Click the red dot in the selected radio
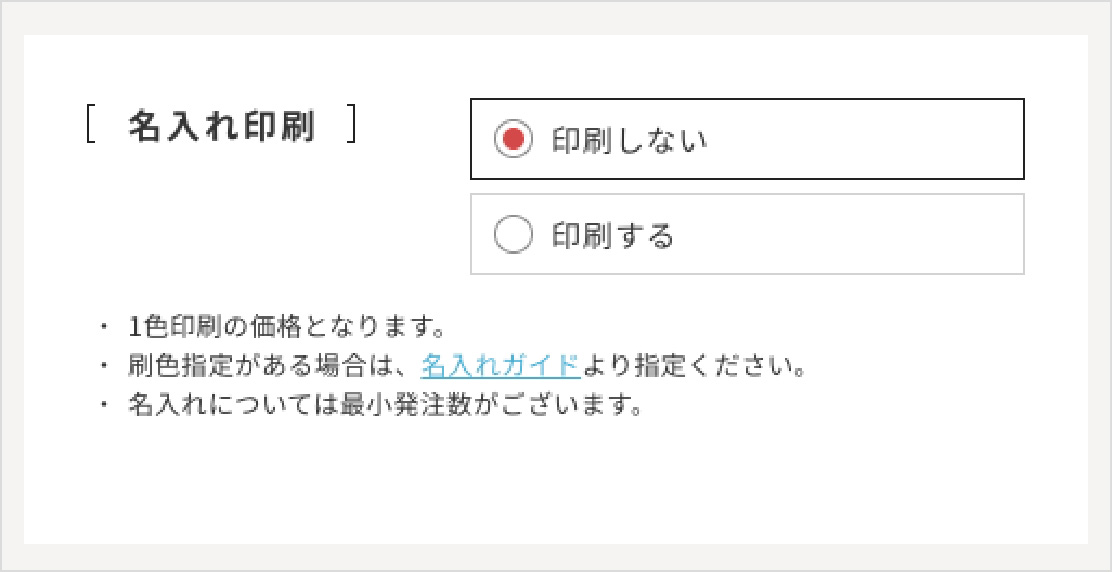This screenshot has height=572, width=1112. point(513,140)
